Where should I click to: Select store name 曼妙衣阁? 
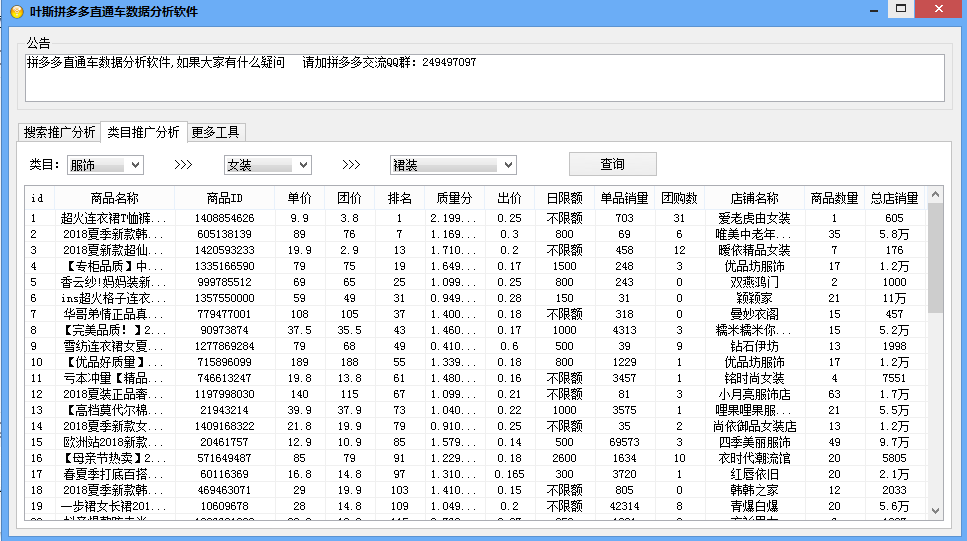pos(754,314)
